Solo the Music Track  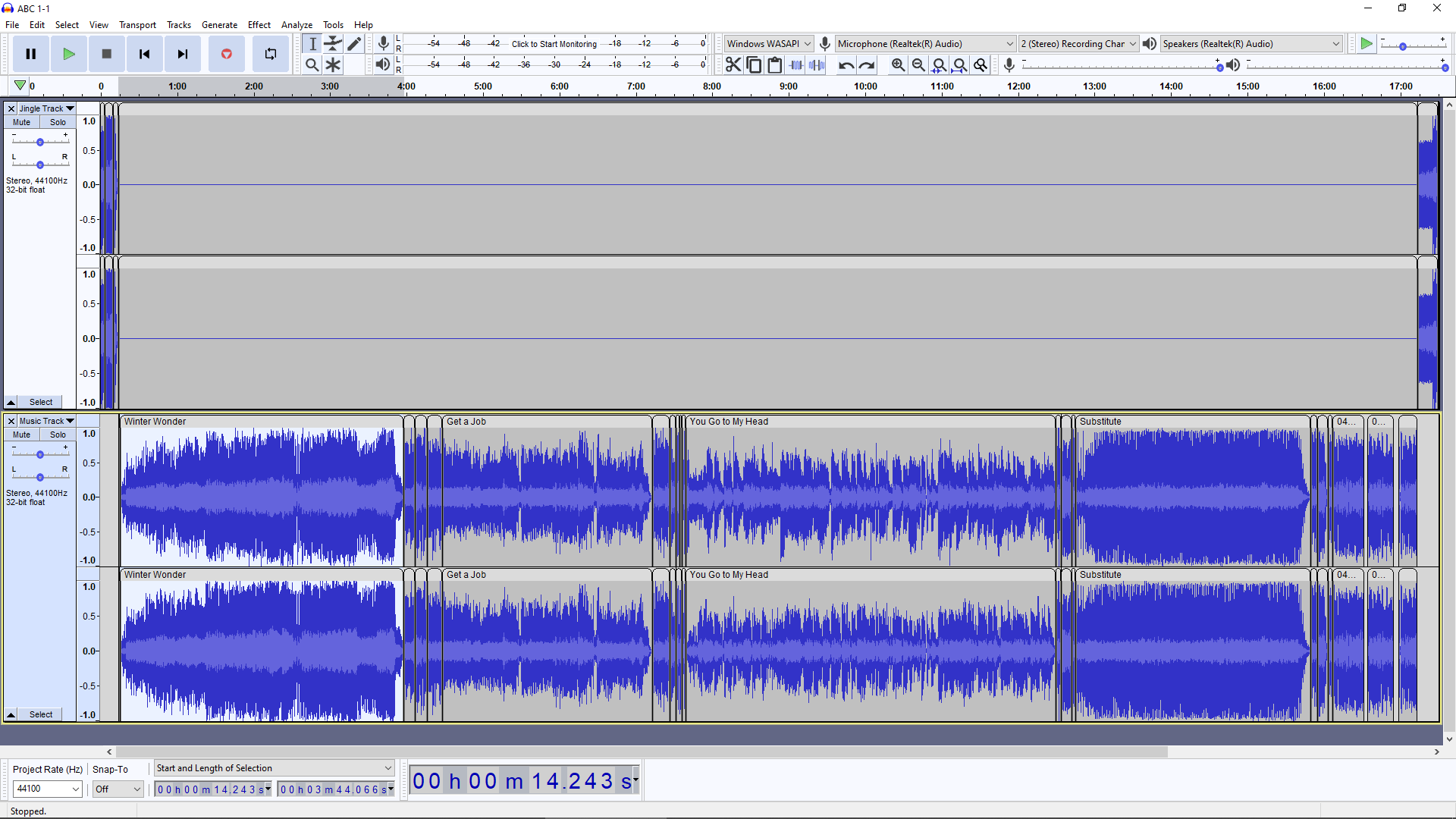coord(58,435)
